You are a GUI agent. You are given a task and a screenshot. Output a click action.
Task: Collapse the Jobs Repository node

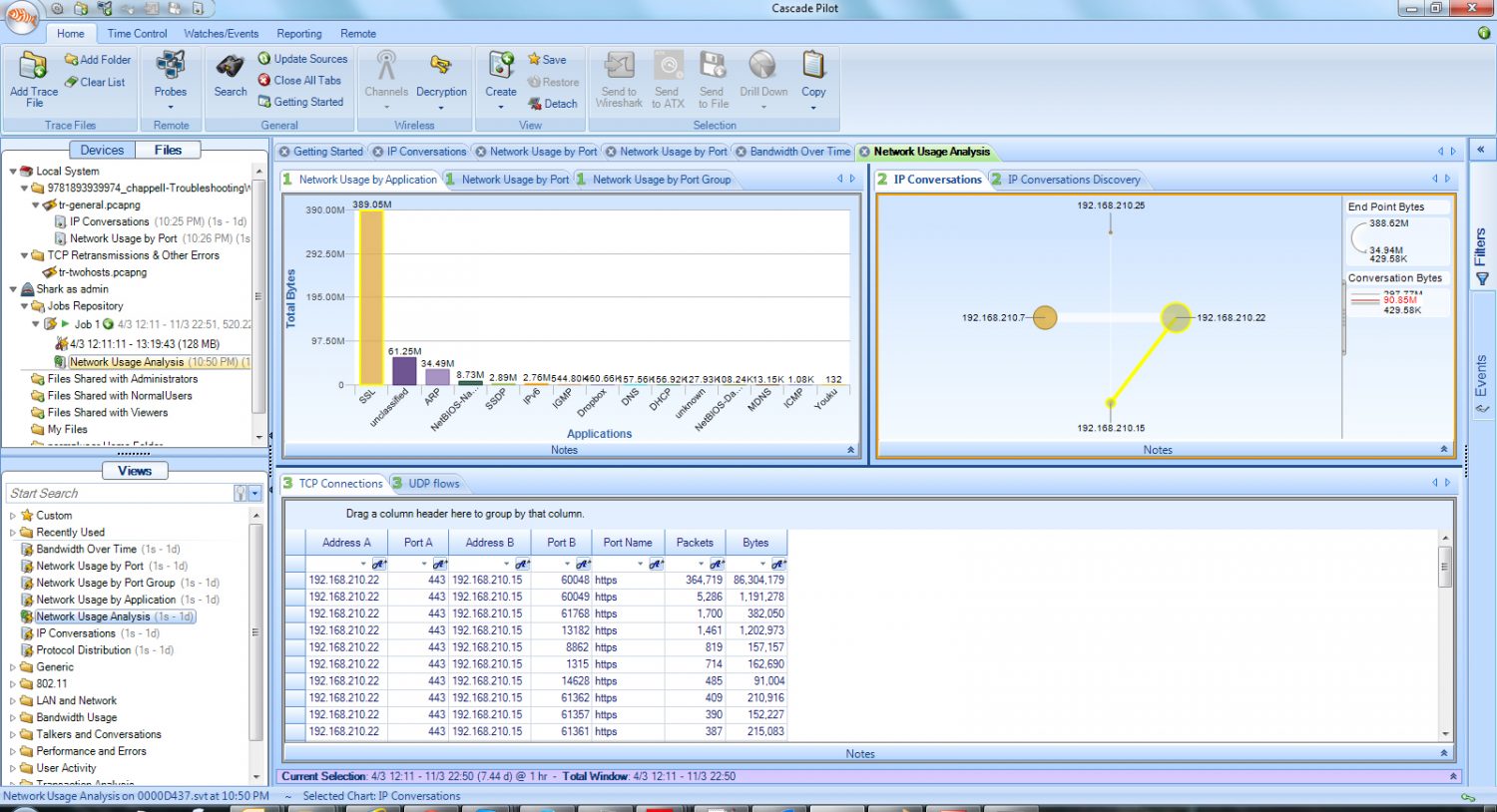click(x=25, y=306)
